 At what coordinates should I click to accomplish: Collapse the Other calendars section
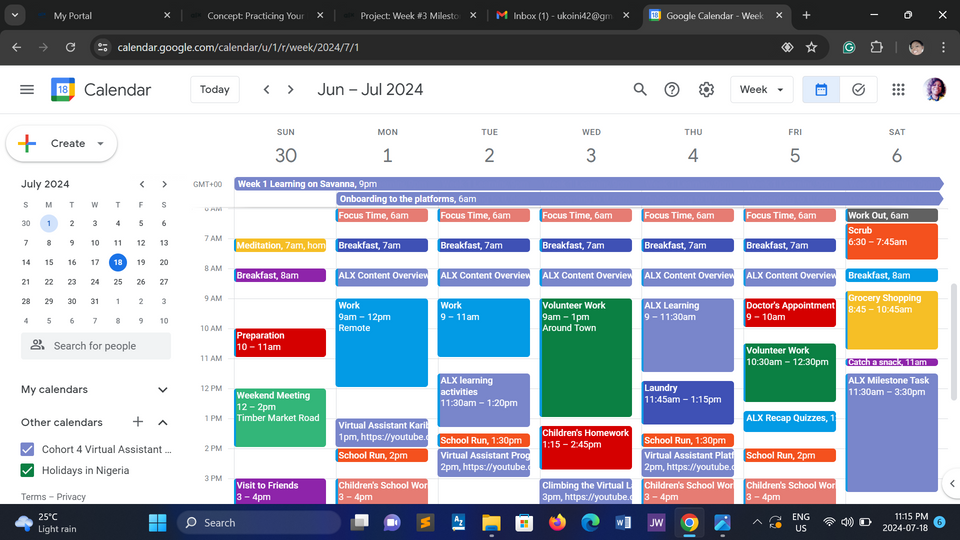(163, 422)
